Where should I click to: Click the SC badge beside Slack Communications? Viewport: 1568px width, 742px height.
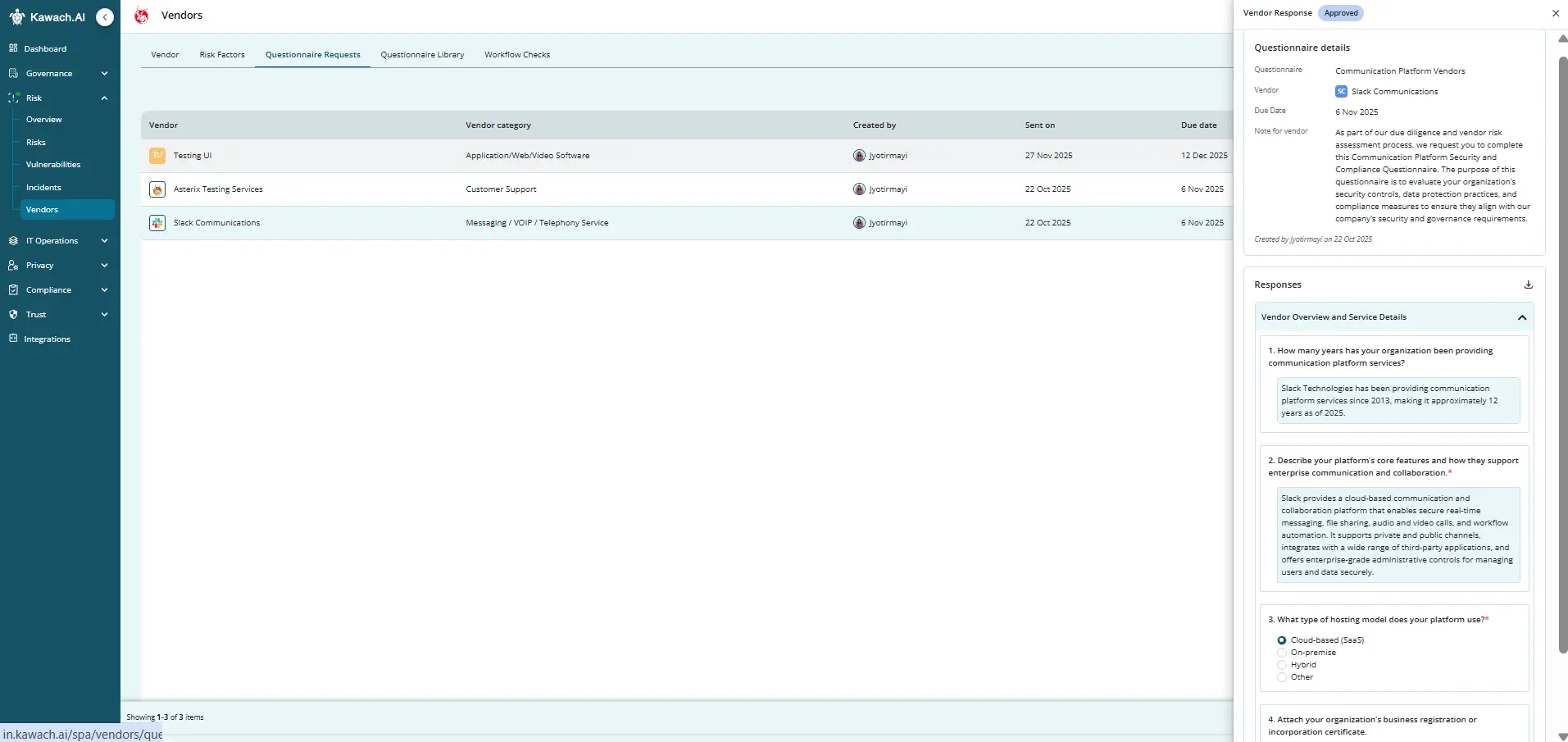pos(1341,92)
